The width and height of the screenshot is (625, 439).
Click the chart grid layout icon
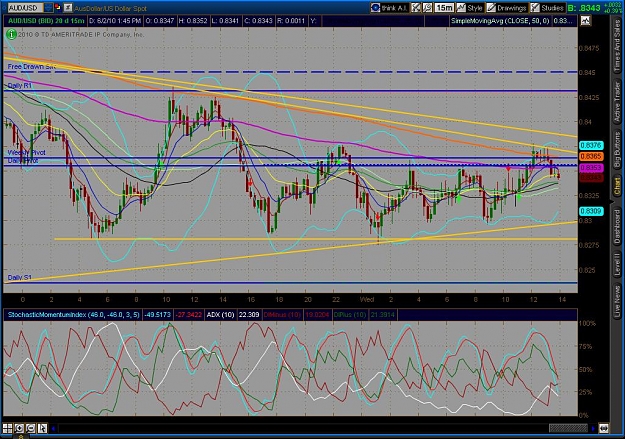pyautogui.click(x=8, y=429)
